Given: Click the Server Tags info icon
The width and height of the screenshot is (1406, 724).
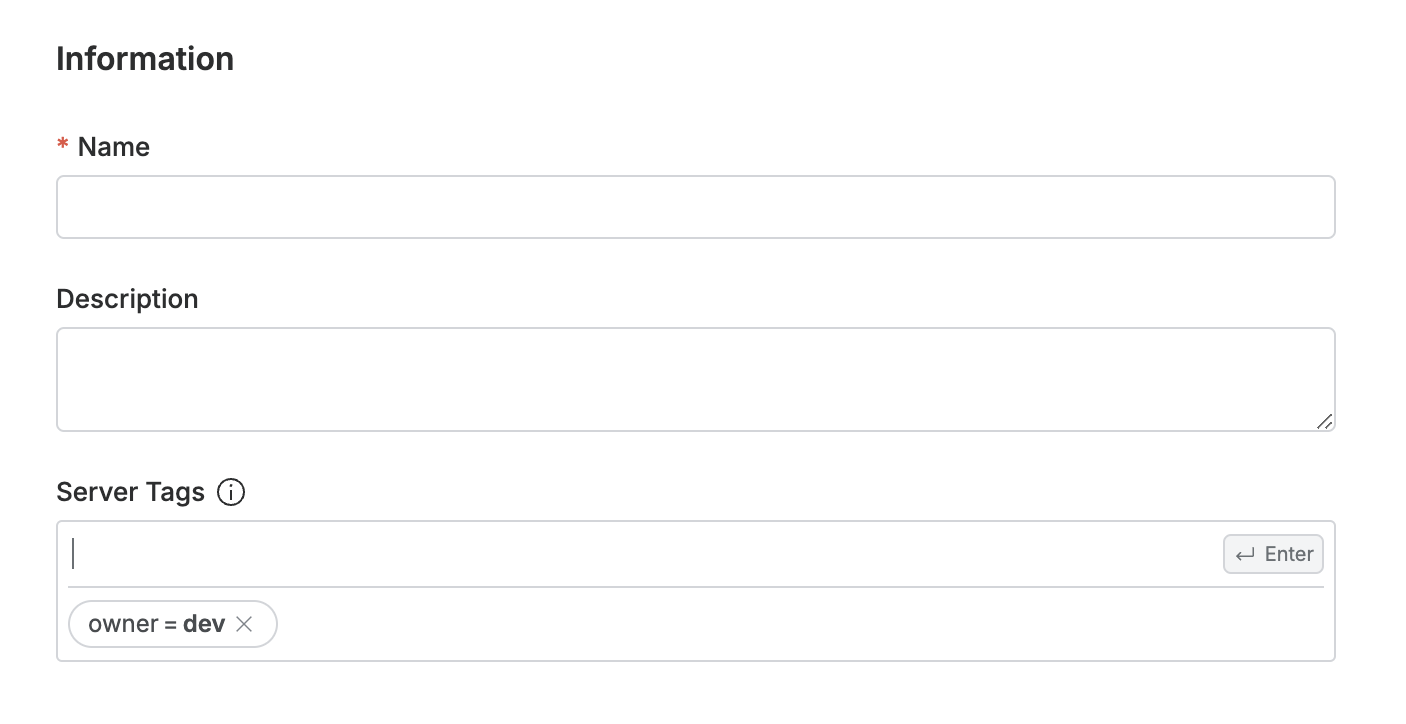Looking at the screenshot, I should [231, 493].
